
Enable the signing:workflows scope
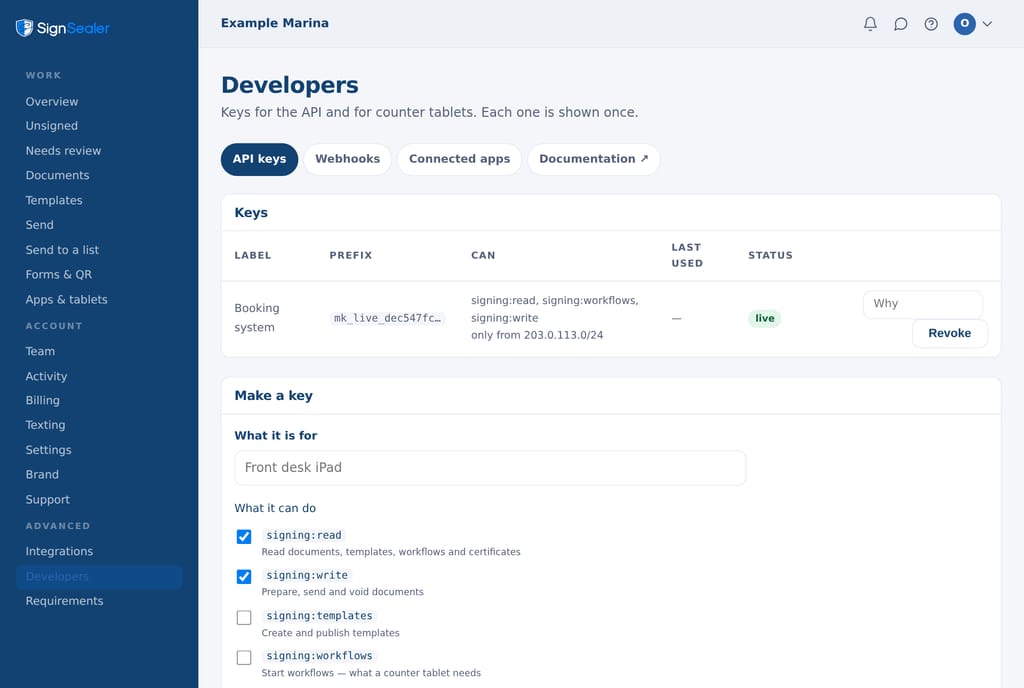pyautogui.click(x=244, y=658)
